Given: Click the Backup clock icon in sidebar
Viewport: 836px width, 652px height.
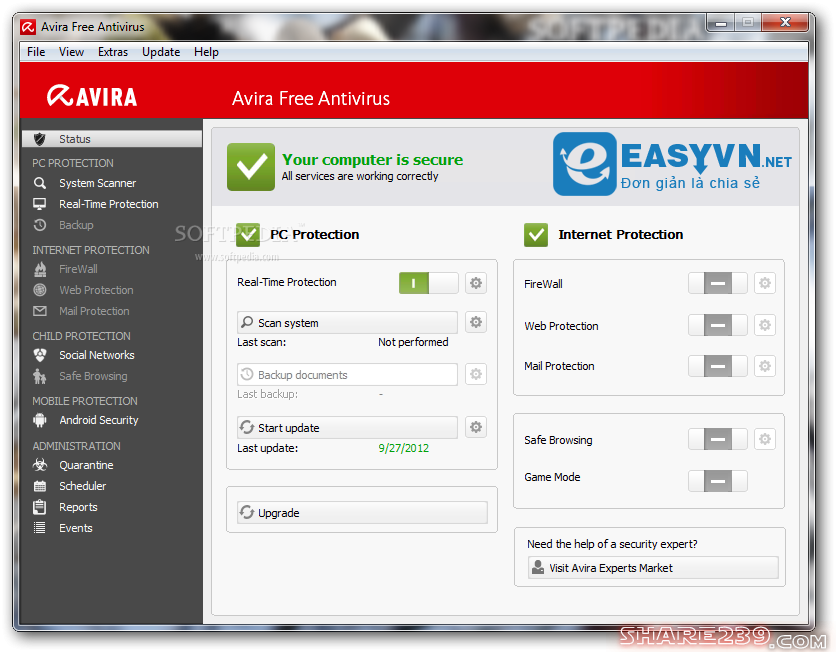Looking at the screenshot, I should (x=39, y=225).
